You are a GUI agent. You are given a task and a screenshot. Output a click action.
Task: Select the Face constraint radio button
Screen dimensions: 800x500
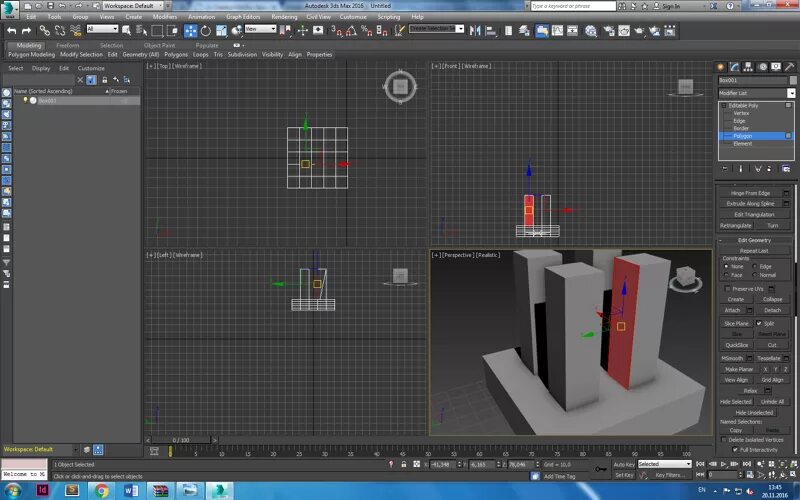726,275
